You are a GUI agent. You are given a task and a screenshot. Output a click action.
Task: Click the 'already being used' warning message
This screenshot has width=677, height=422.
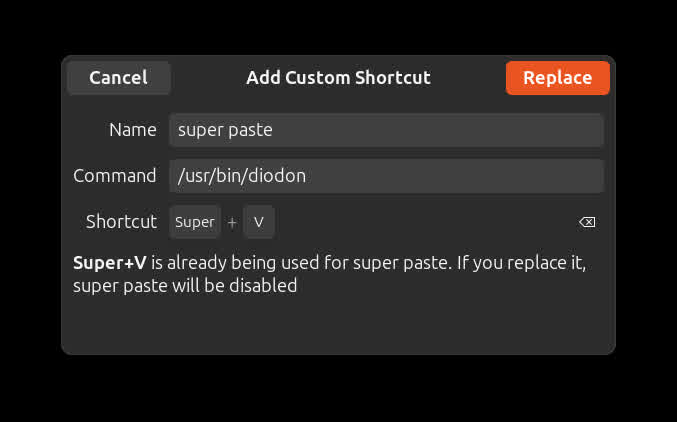360,264
